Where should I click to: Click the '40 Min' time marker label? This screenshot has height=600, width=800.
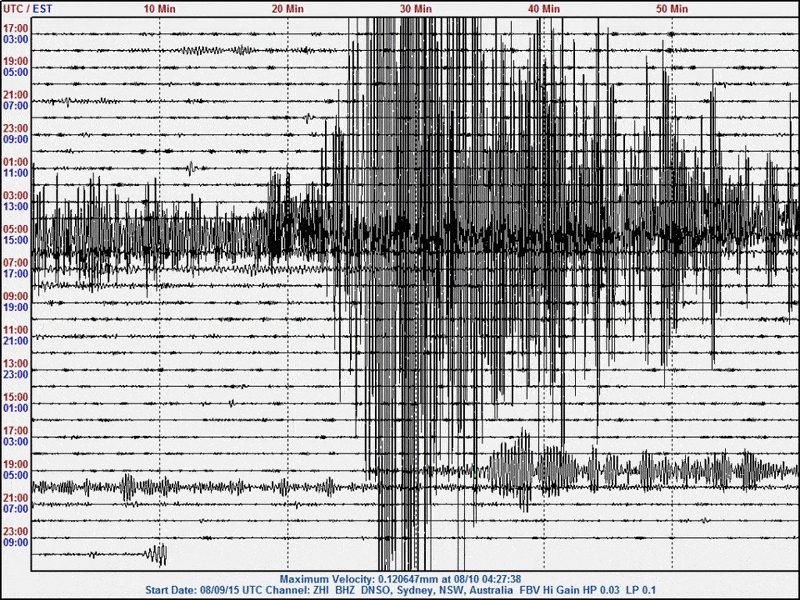(x=544, y=9)
